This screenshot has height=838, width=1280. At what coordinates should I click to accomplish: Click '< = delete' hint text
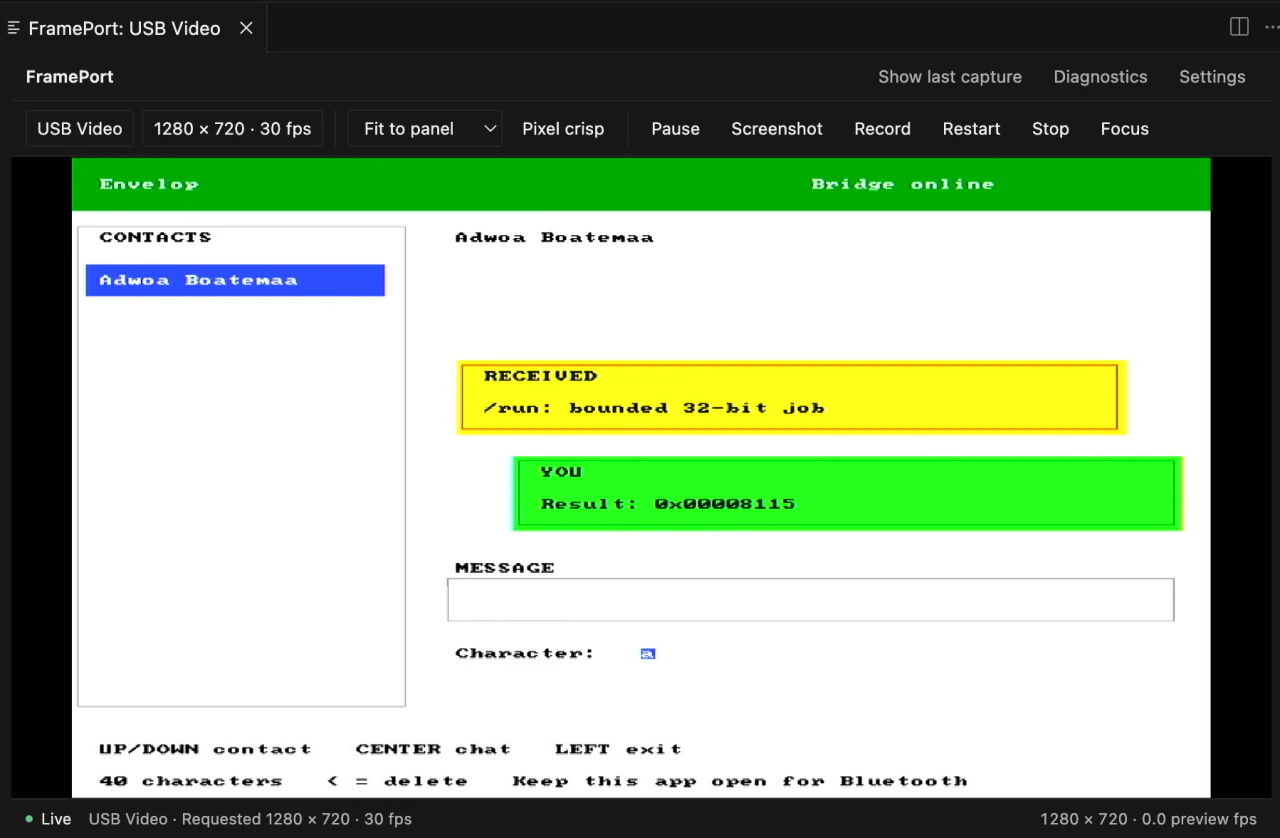pos(397,781)
